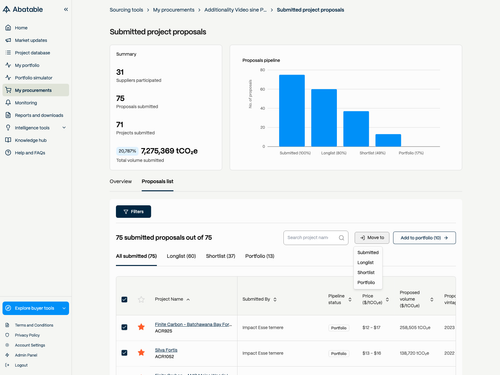
Task: Go to Sourcing tools breadcrumb
Action: click(x=126, y=10)
